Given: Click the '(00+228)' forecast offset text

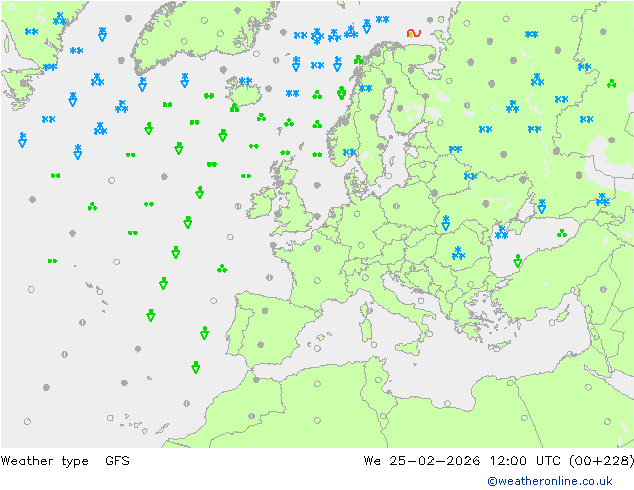Looking at the screenshot, I should click(x=601, y=461).
